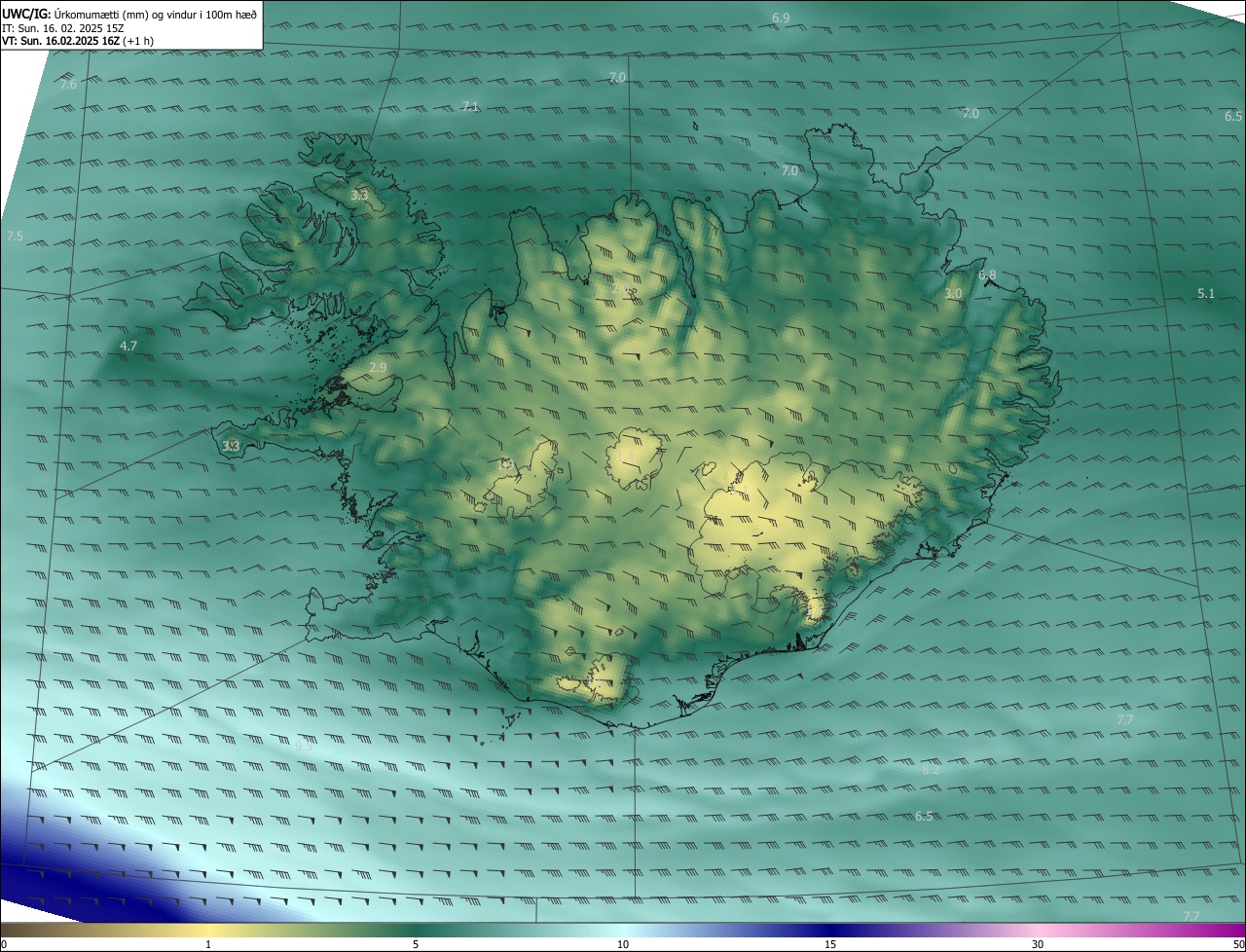Click the map value label 7.5
Screen dimensions: 1246x952
pos(15,237)
